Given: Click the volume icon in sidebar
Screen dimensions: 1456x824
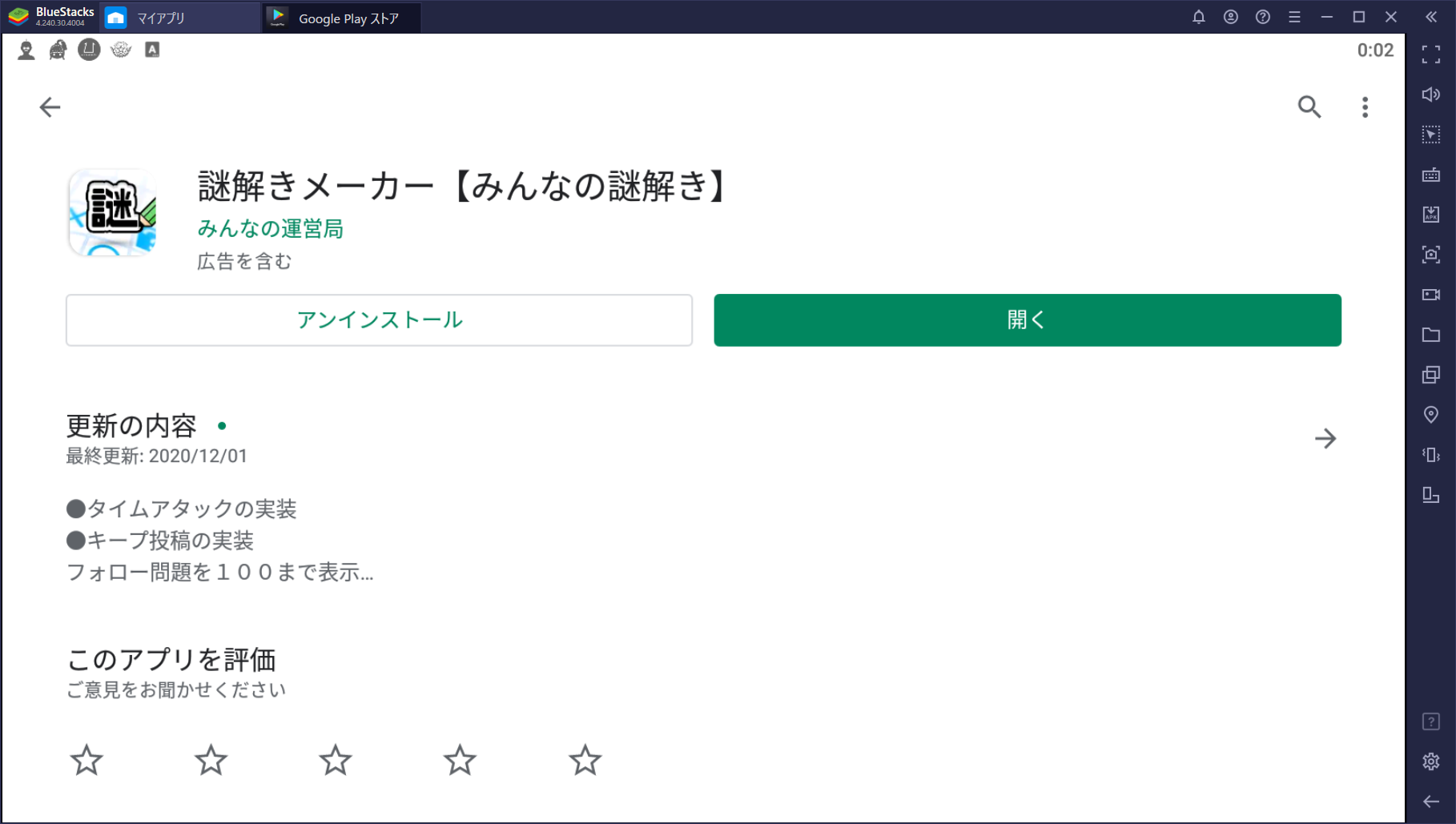Looking at the screenshot, I should coord(1431,94).
